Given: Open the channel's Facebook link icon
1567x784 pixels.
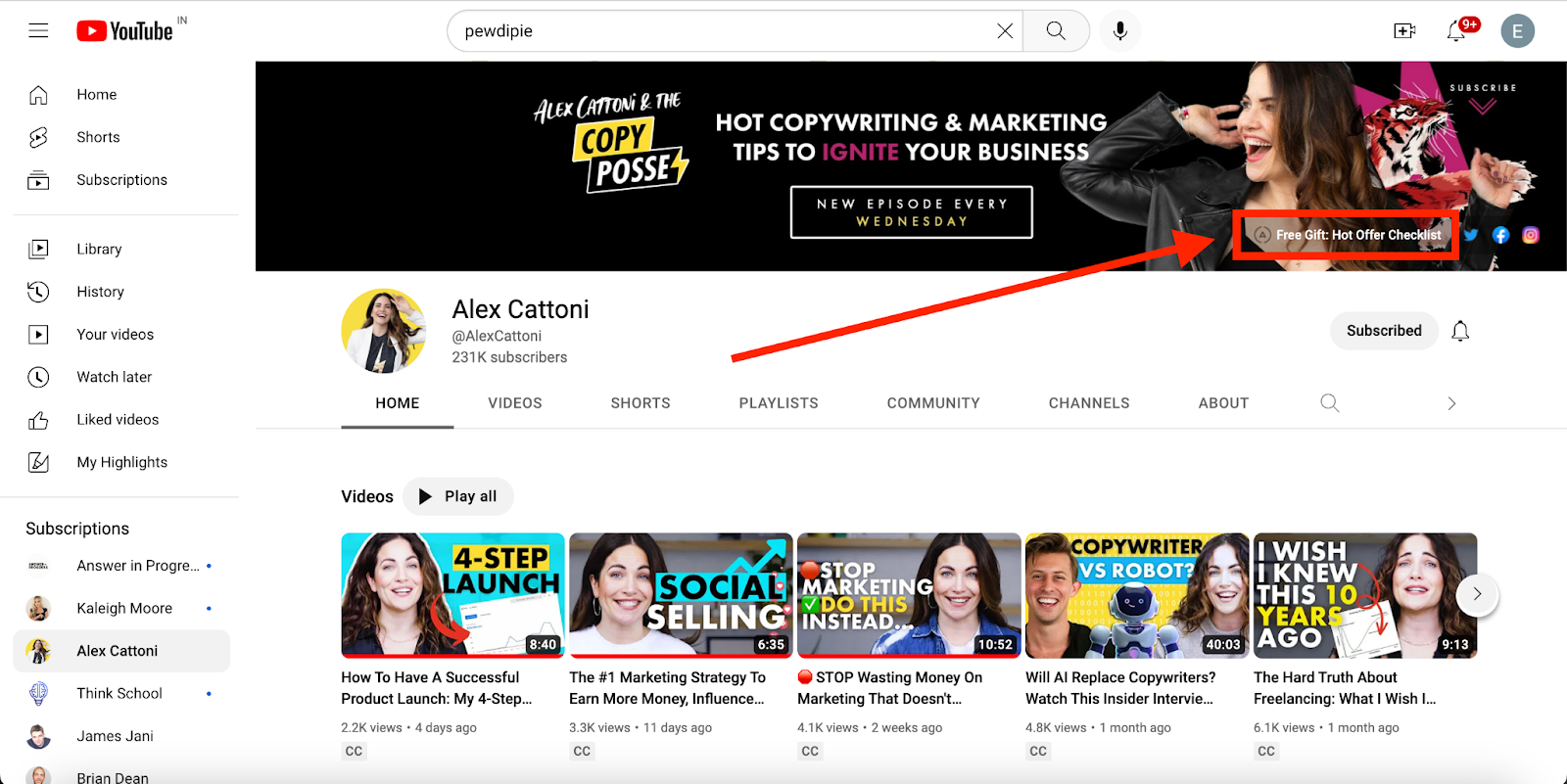Looking at the screenshot, I should (x=1500, y=235).
